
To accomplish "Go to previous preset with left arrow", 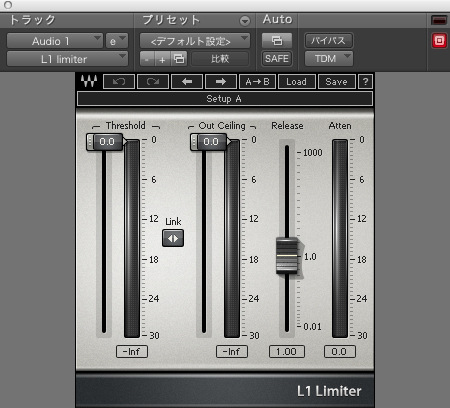I will 187,82.
